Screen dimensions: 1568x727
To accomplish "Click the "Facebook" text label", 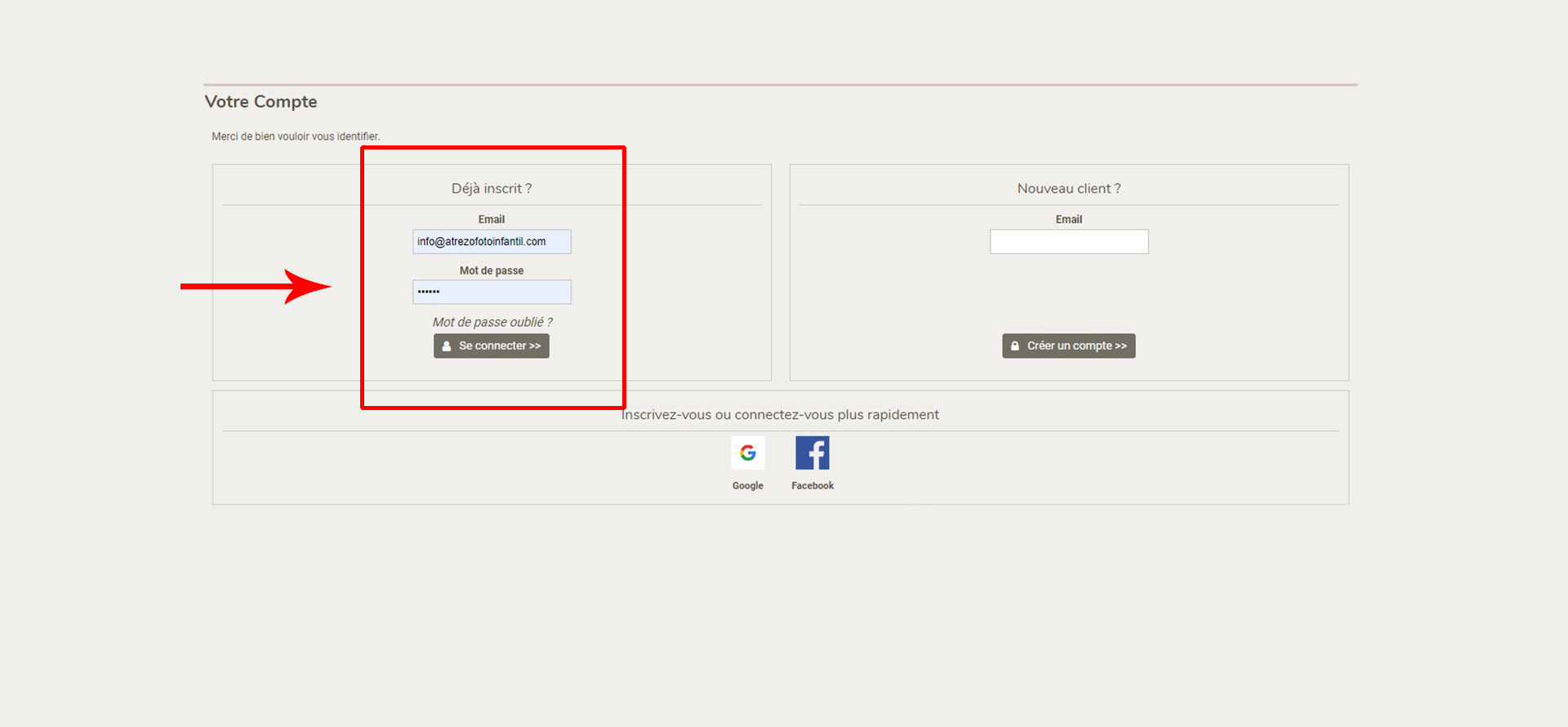I will pyautogui.click(x=812, y=485).
